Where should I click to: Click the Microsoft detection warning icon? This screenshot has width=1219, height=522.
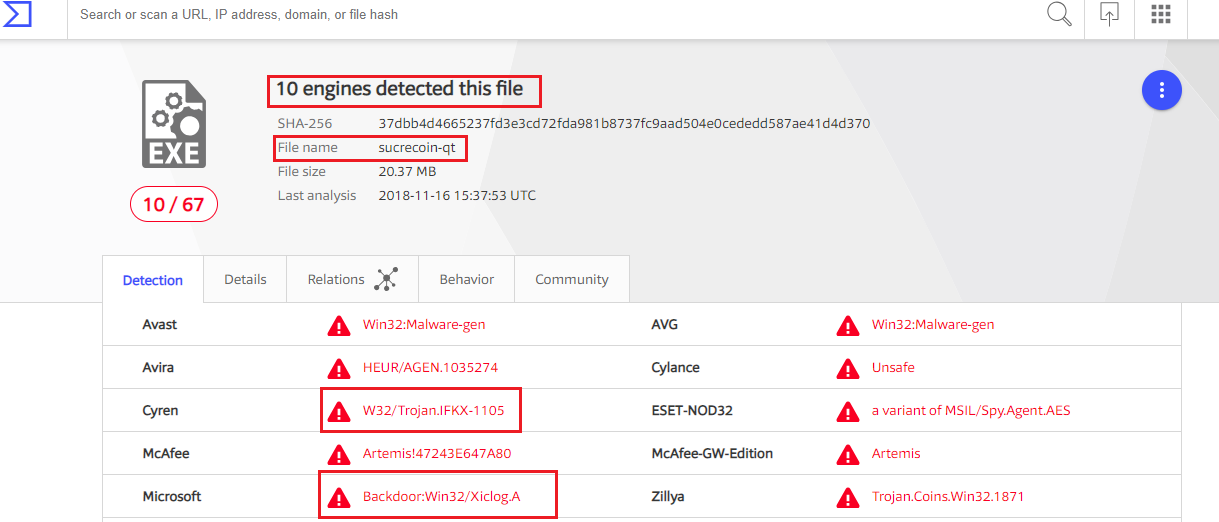[x=339, y=497]
